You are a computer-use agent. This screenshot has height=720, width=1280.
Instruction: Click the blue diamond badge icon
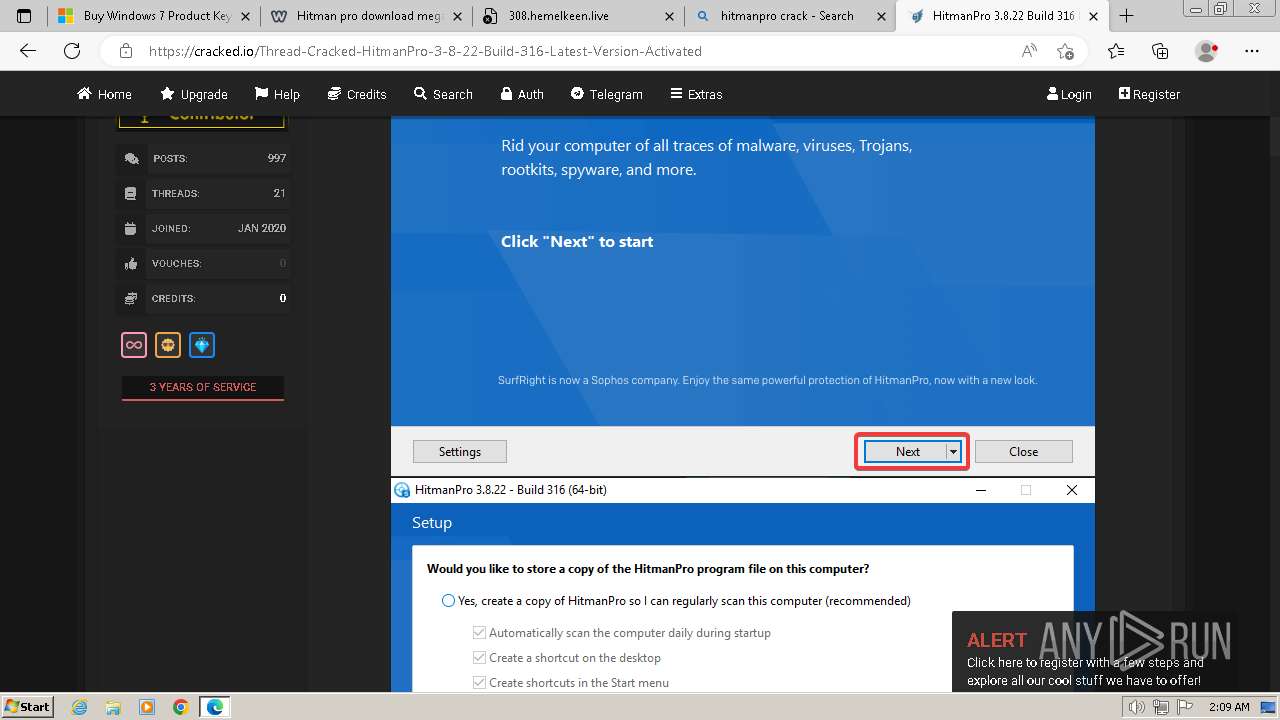pos(202,345)
